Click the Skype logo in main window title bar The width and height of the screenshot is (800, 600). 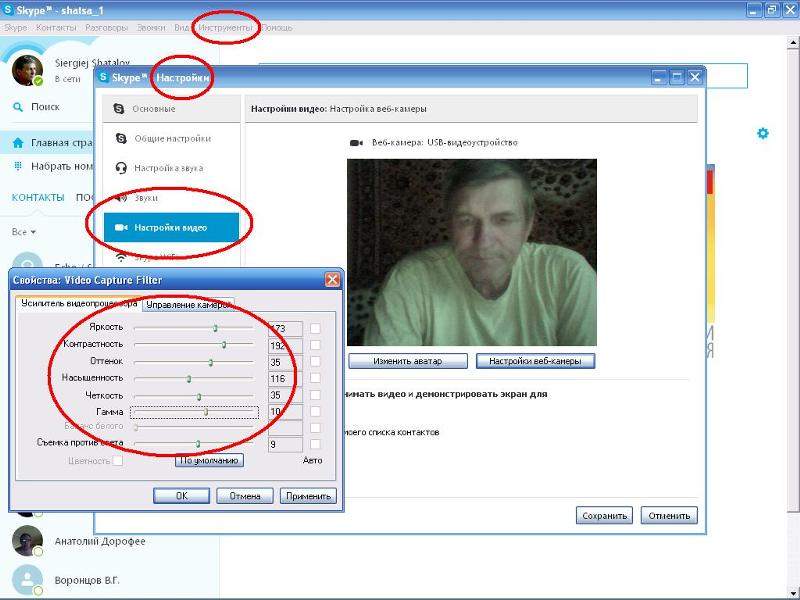coord(8,10)
